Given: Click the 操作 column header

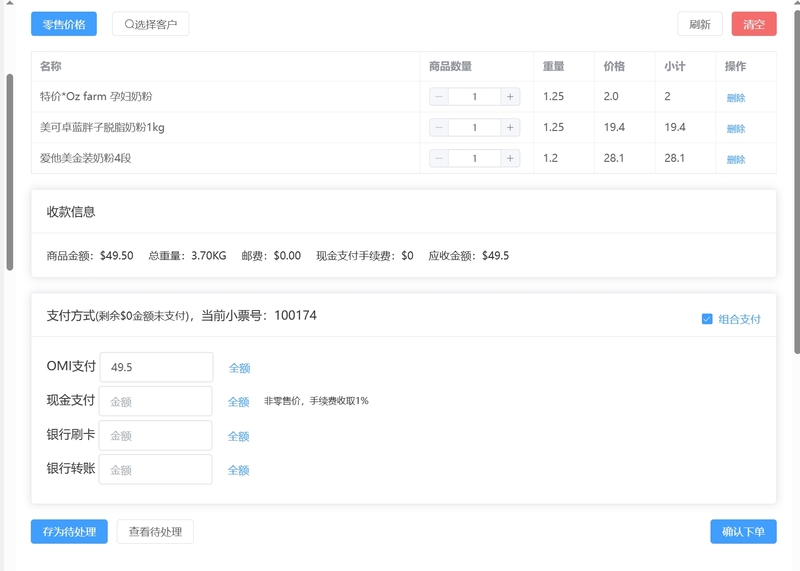Looking at the screenshot, I should 735,66.
